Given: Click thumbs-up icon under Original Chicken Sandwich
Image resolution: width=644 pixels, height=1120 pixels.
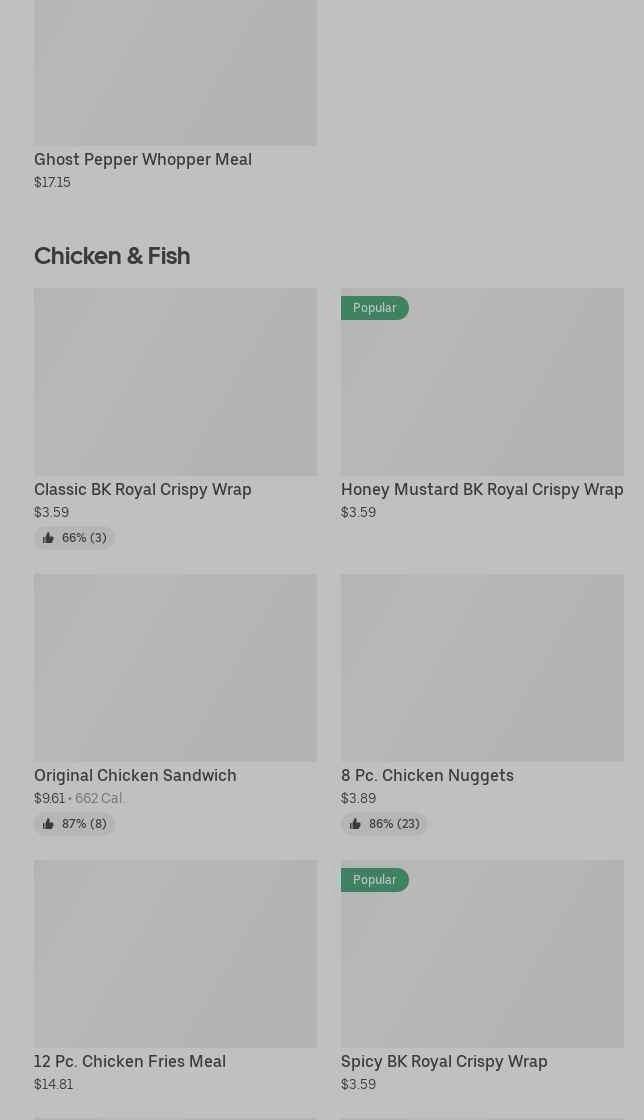Looking at the screenshot, I should [x=48, y=824].
